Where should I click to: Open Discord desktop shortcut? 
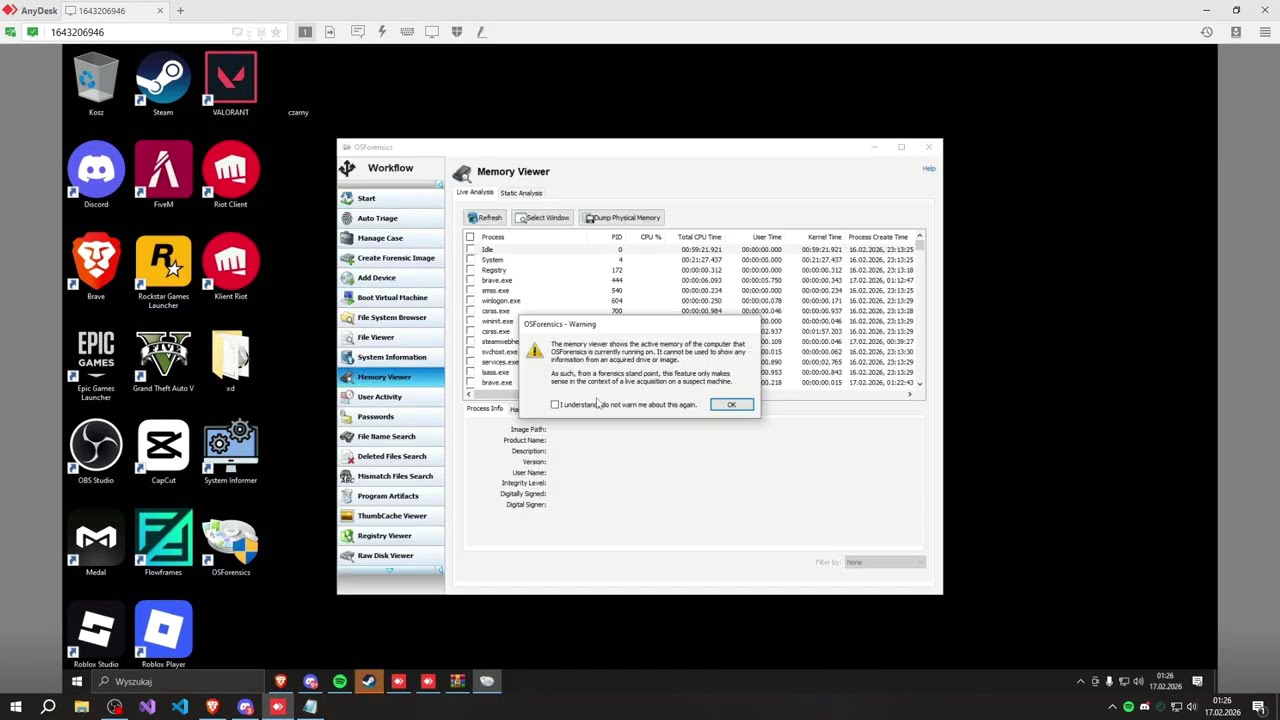pos(96,176)
